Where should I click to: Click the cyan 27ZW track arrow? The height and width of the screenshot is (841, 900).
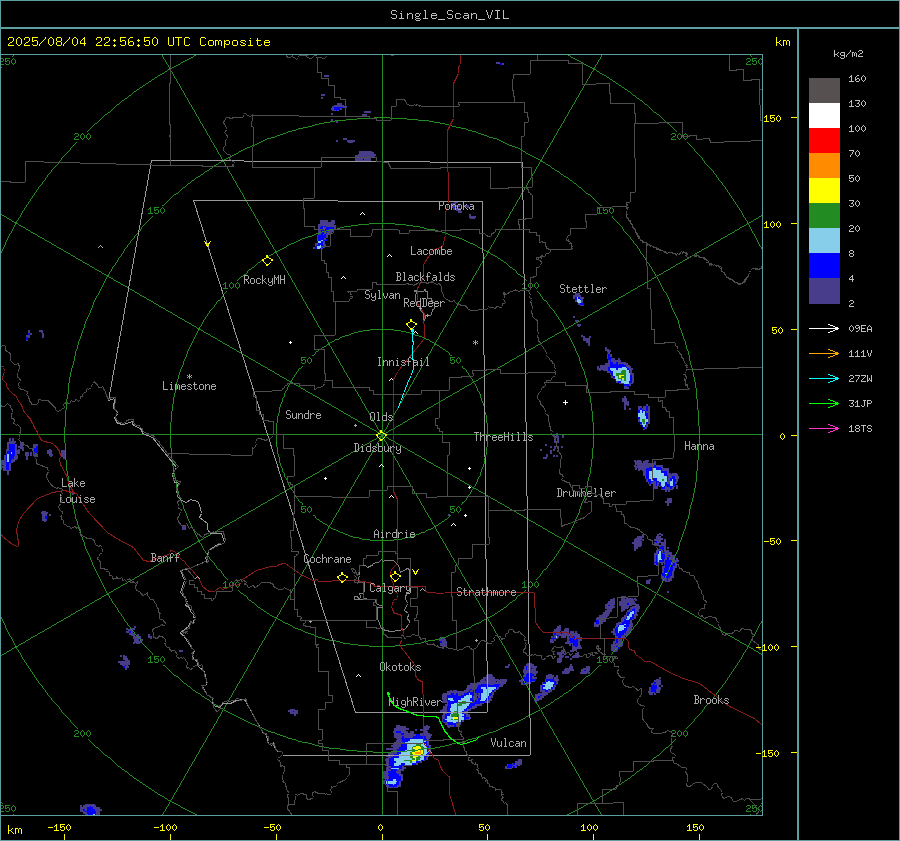[824, 378]
